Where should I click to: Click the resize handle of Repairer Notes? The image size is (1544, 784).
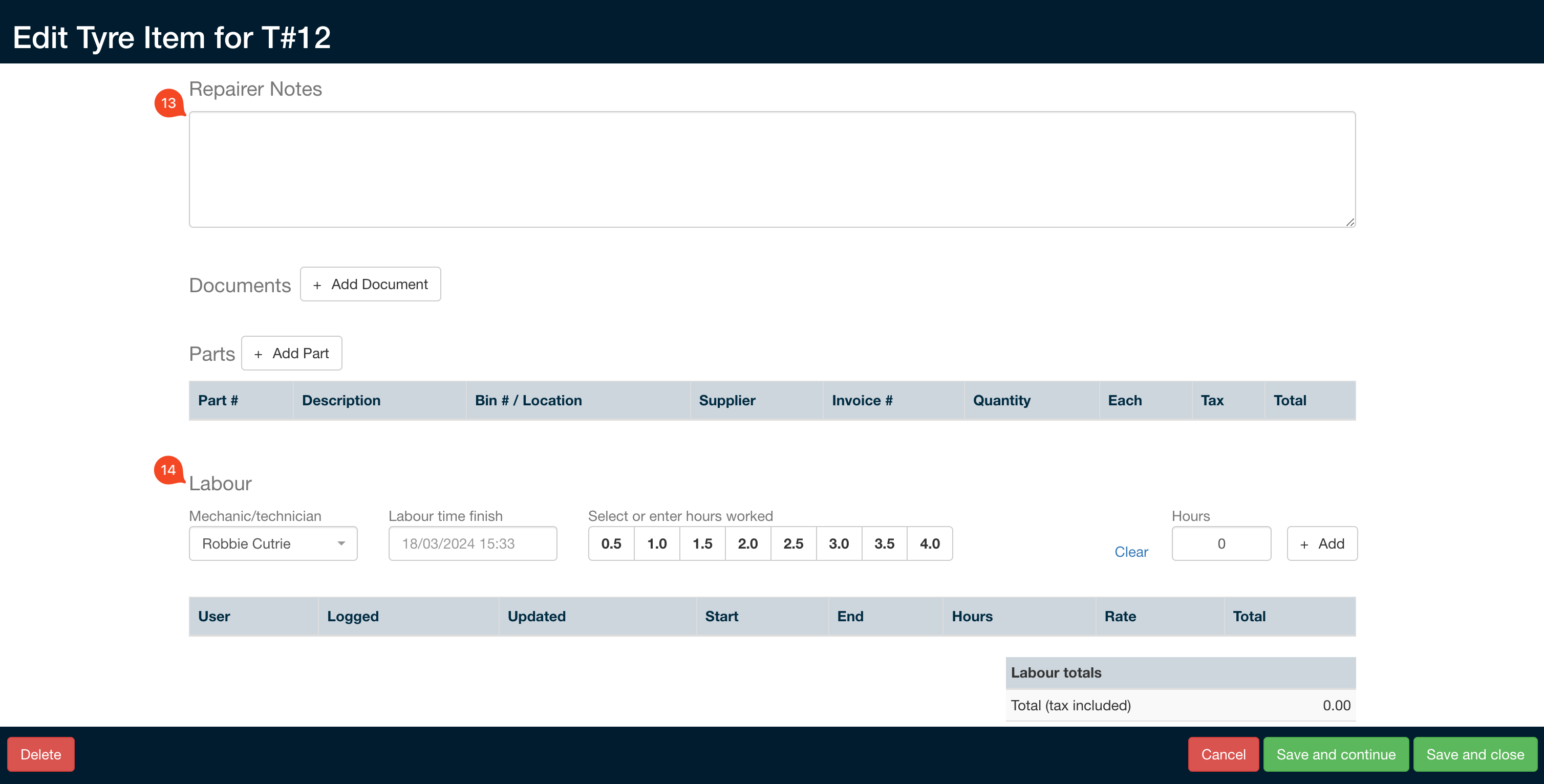[1350, 222]
